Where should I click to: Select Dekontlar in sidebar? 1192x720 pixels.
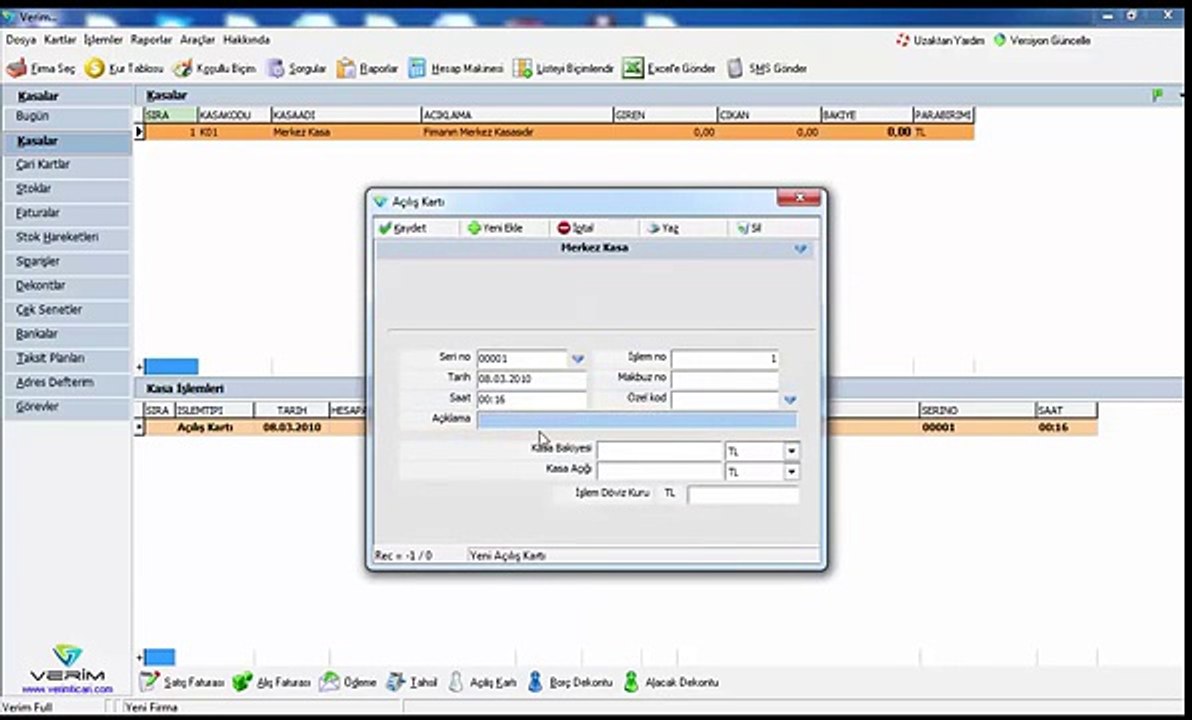coord(67,287)
